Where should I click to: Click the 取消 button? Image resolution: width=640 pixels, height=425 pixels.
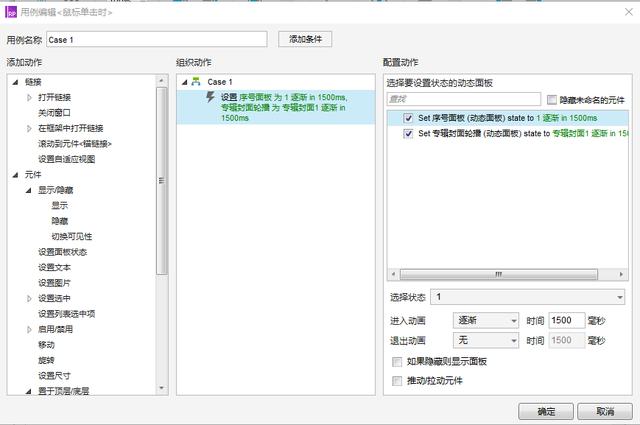point(605,411)
